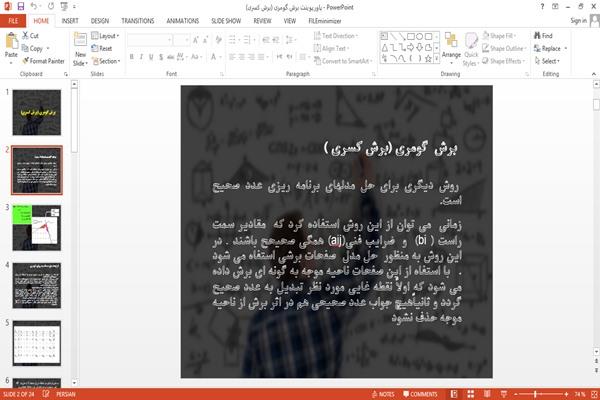
Task: Toggle Underline formatting
Action: tap(151, 57)
